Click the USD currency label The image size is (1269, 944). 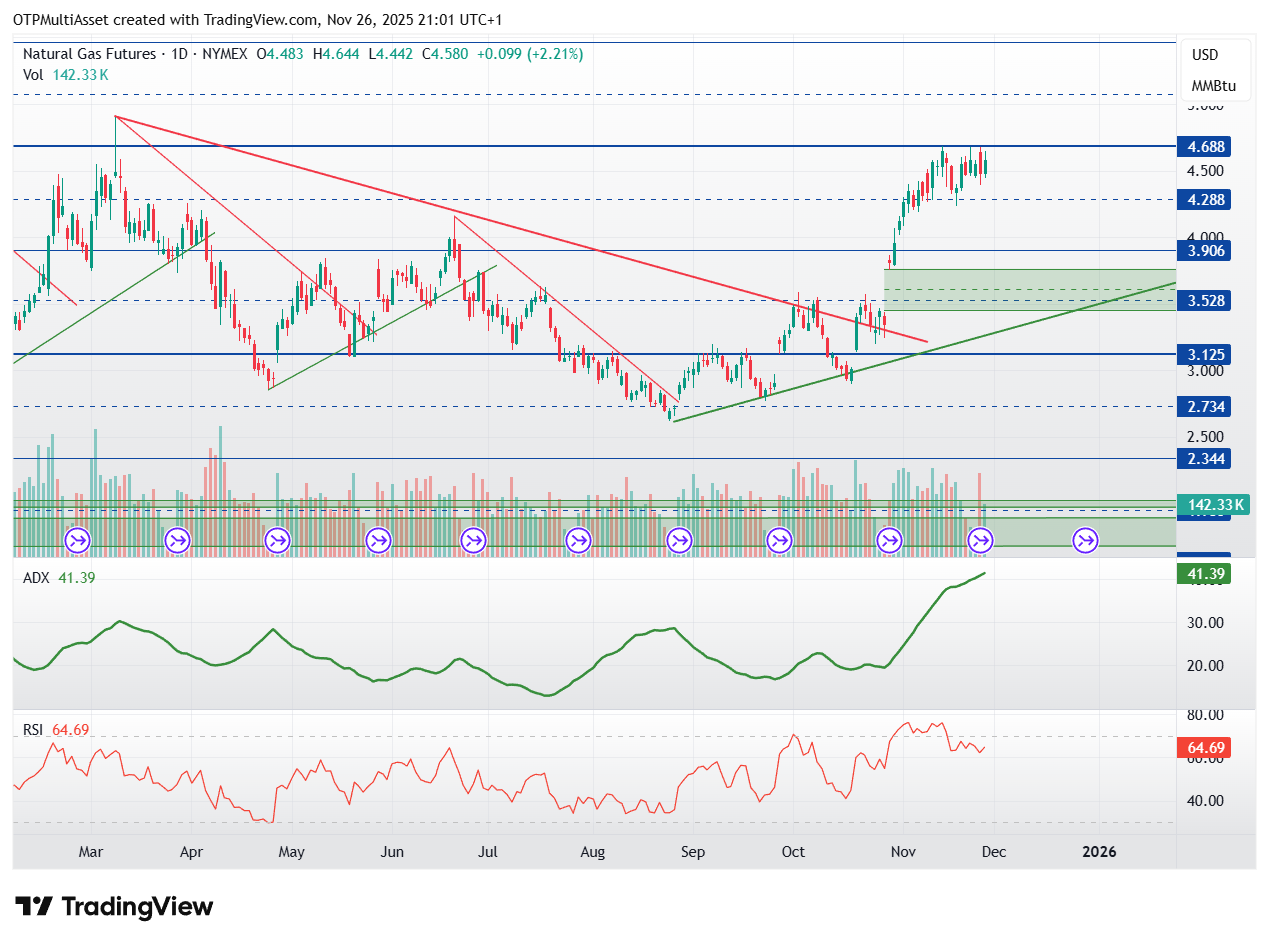pyautogui.click(x=1205, y=55)
